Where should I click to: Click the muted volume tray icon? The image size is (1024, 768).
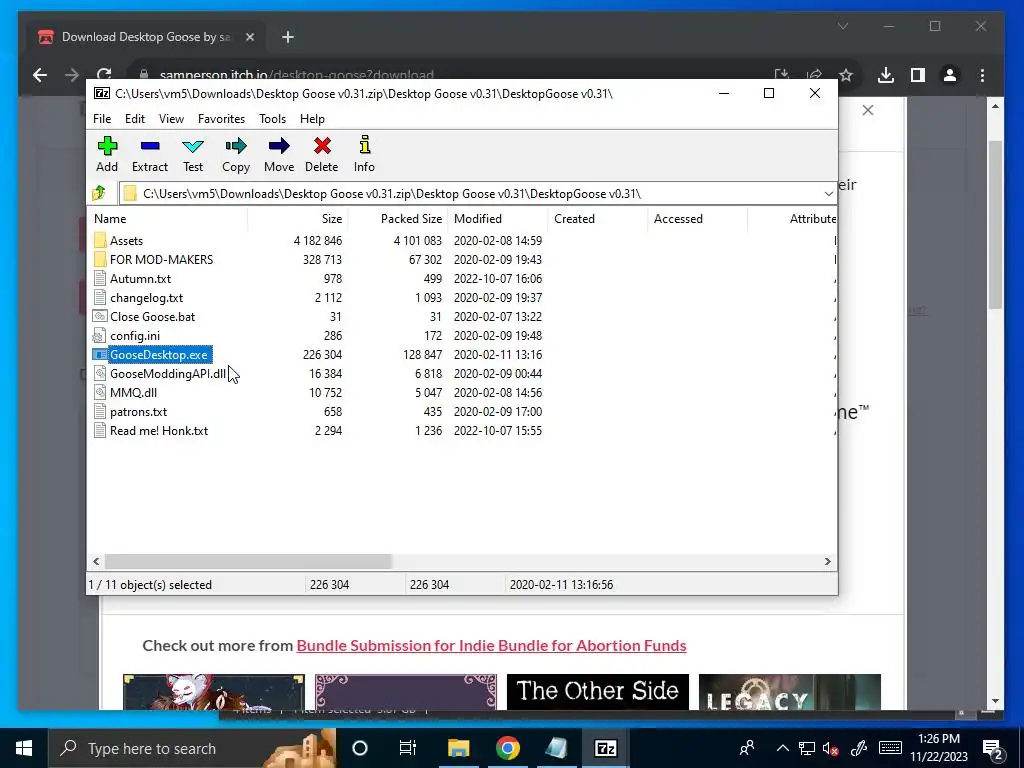click(x=831, y=748)
